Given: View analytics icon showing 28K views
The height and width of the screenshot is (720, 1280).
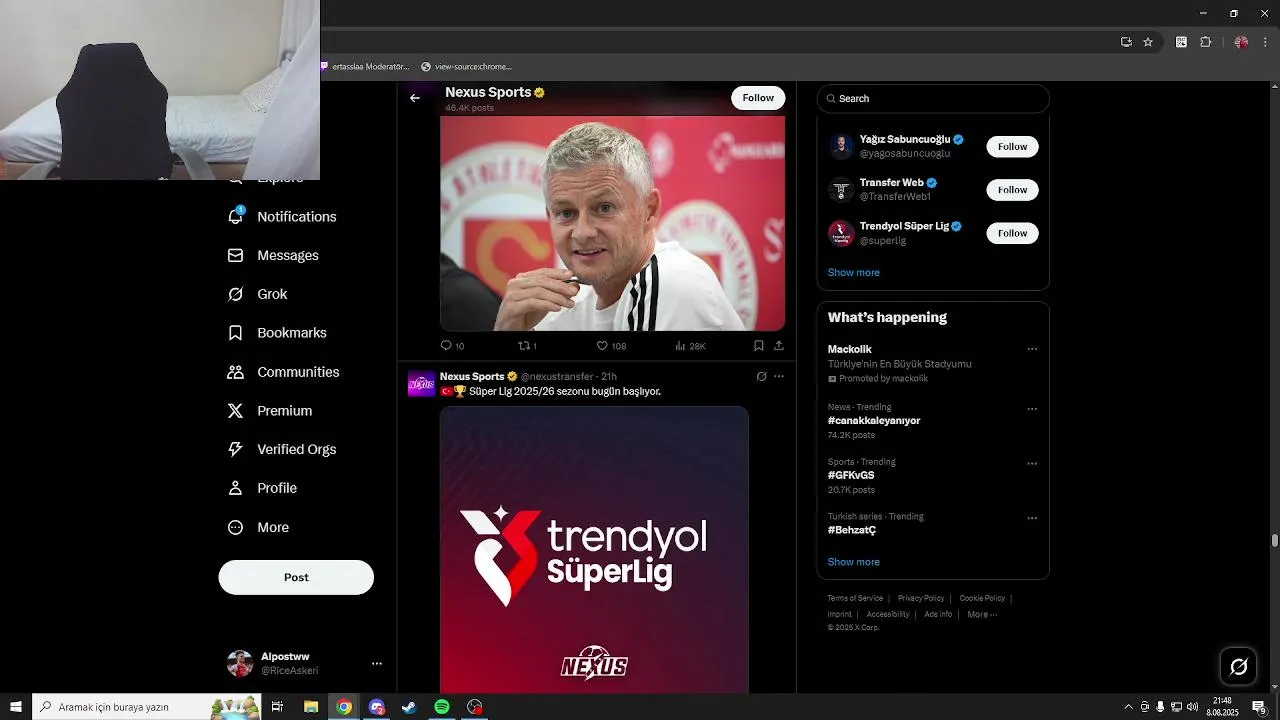Looking at the screenshot, I should point(680,345).
